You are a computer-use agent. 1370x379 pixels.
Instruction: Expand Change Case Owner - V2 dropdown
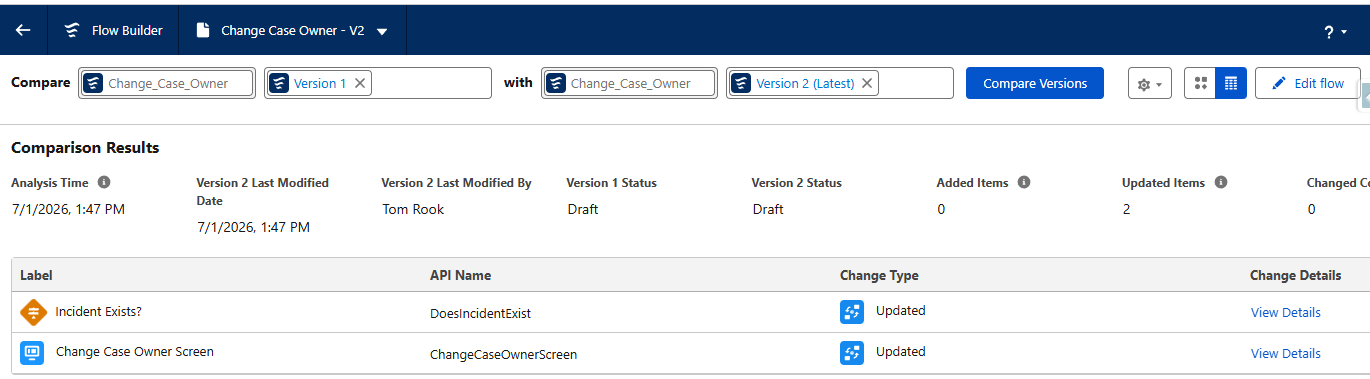pos(383,31)
